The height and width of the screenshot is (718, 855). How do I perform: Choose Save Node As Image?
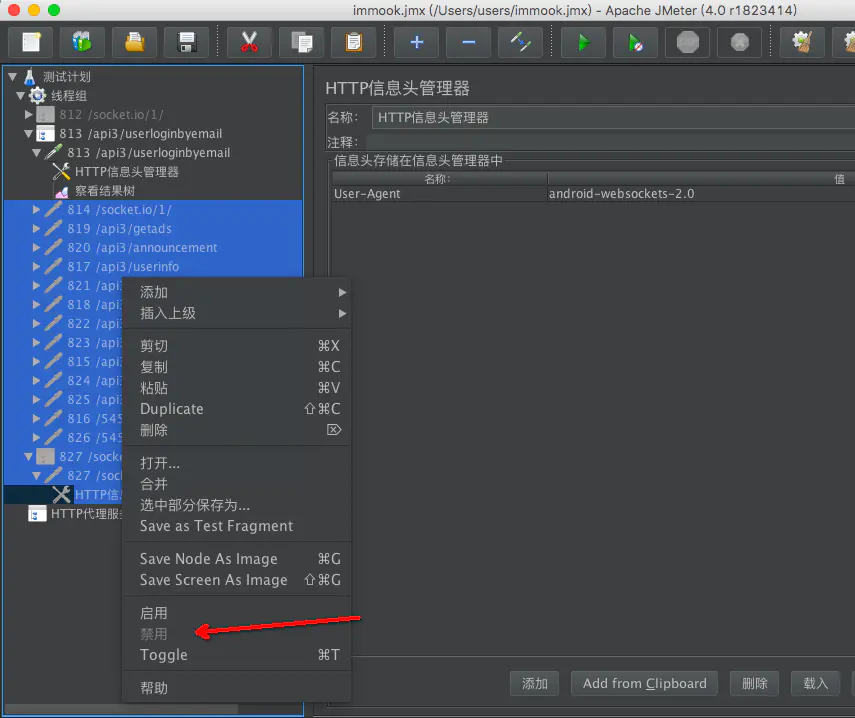pos(237,559)
